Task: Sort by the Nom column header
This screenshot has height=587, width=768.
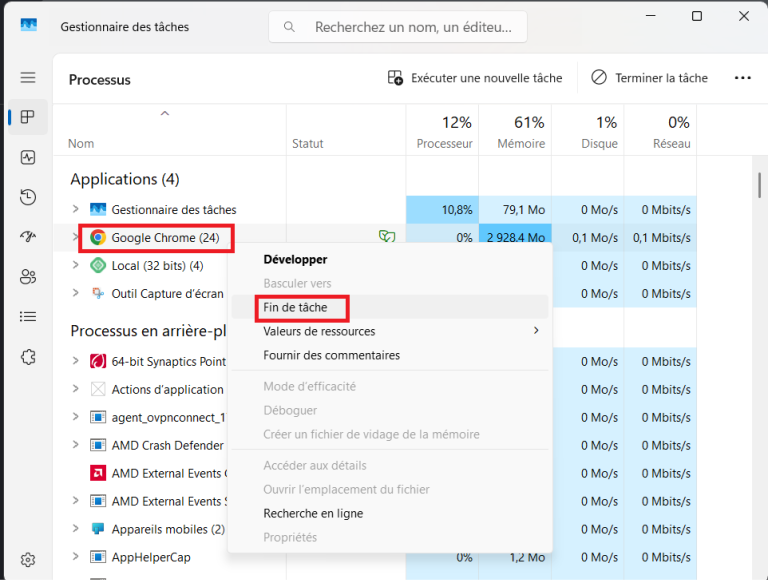Action: pyautogui.click(x=169, y=130)
